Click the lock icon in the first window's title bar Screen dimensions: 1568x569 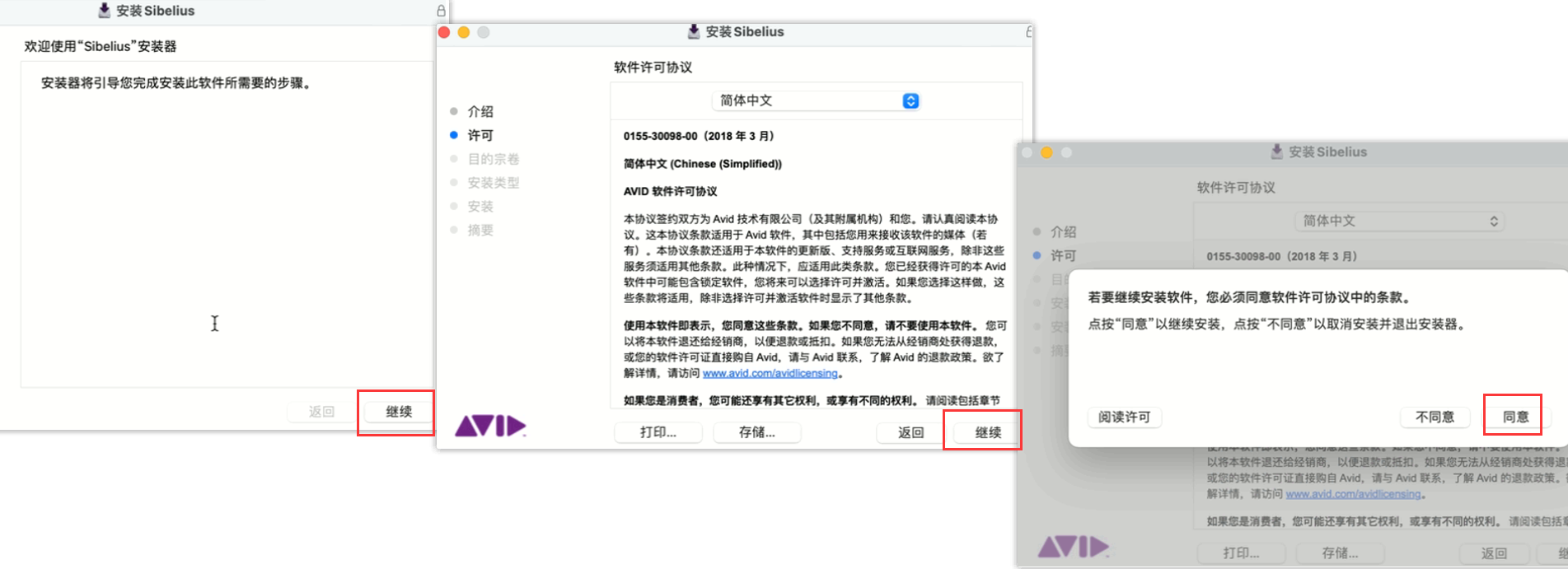441,11
